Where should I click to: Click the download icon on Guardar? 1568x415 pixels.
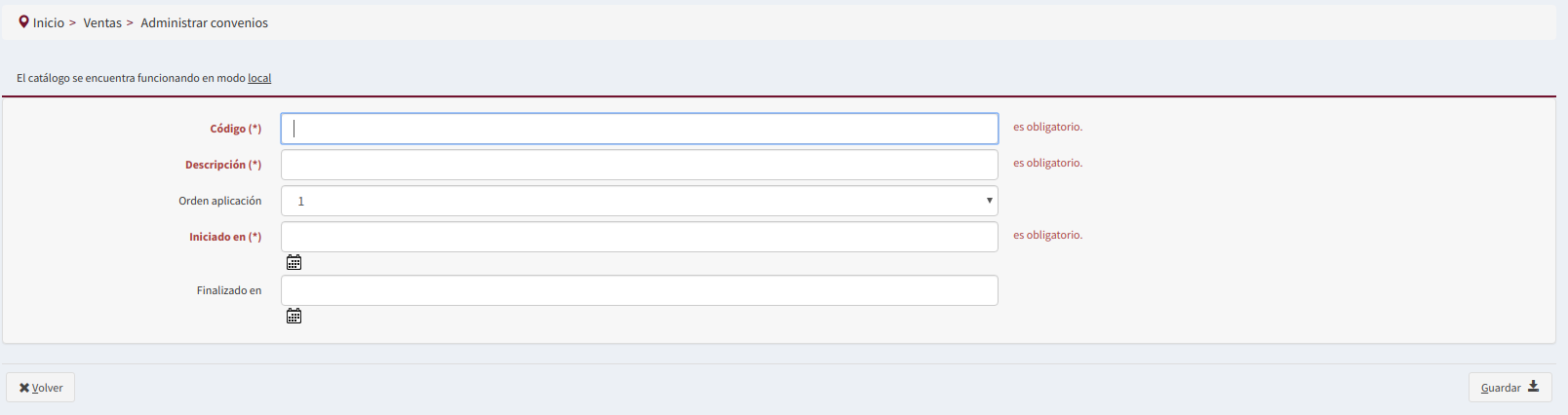[x=1533, y=387]
